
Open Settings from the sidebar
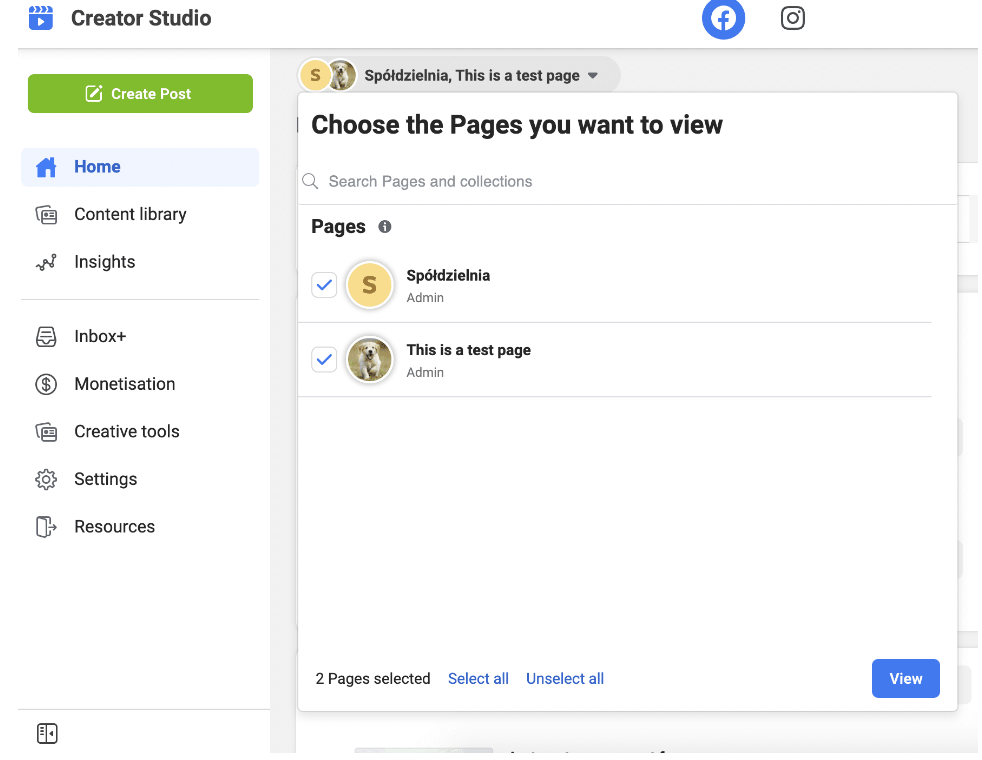pos(105,479)
